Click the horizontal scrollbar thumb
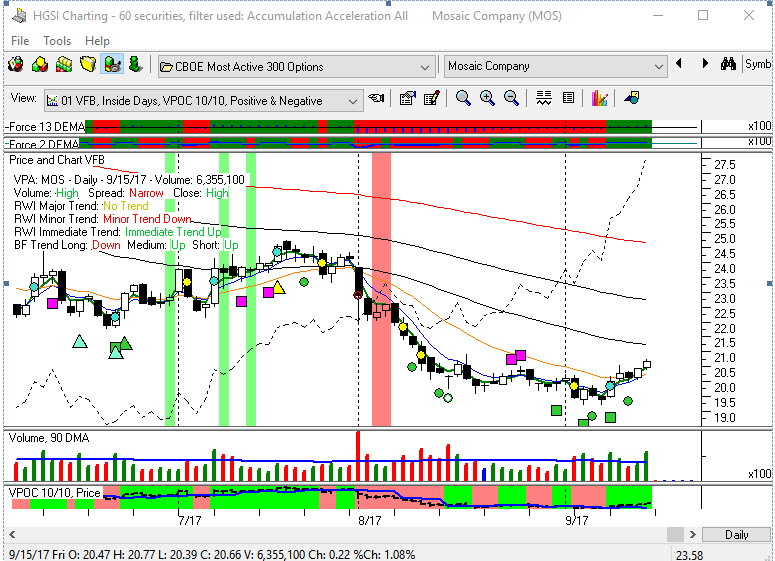Viewport: 775px width, 561px height. [x=675, y=534]
